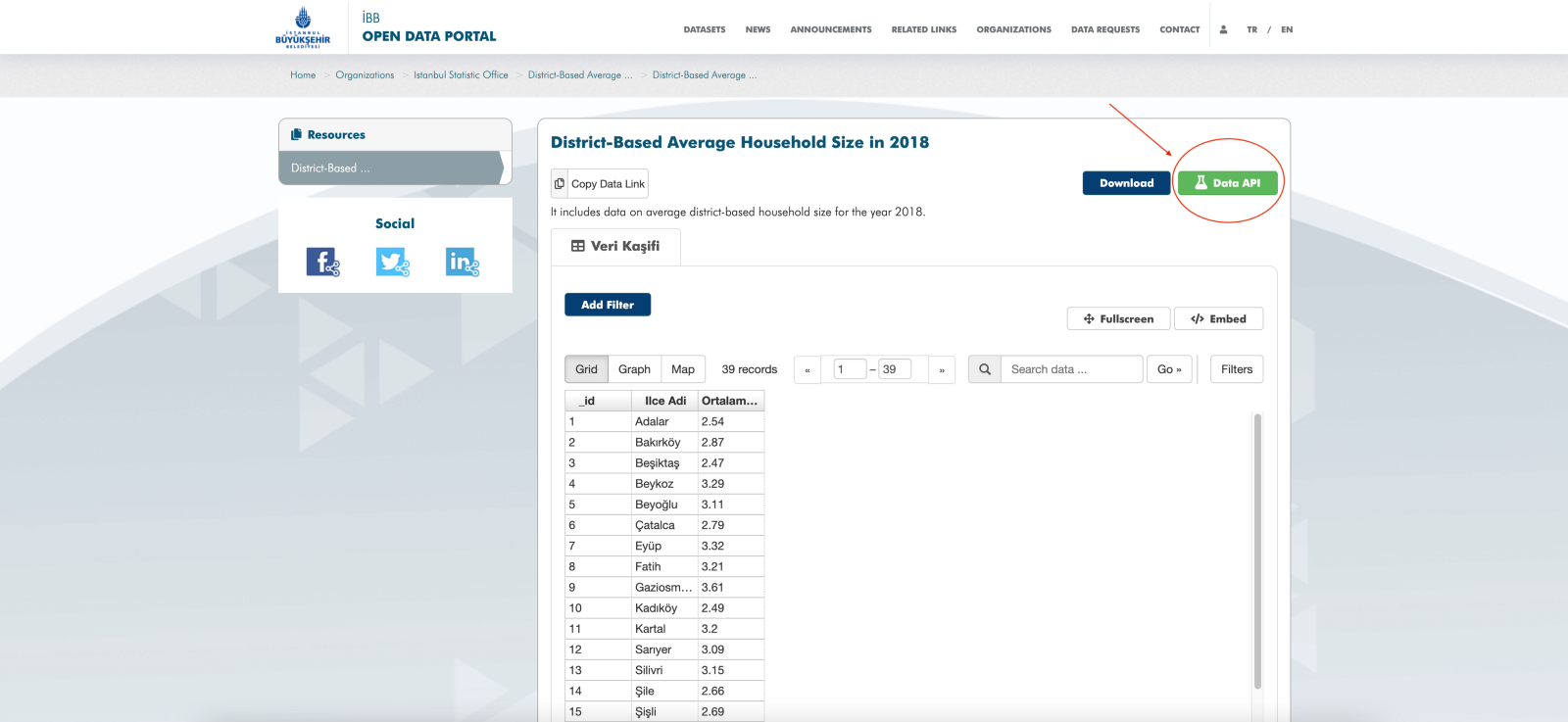This screenshot has height=722, width=1568.
Task: Open Related Links menu item
Action: pyautogui.click(x=924, y=29)
